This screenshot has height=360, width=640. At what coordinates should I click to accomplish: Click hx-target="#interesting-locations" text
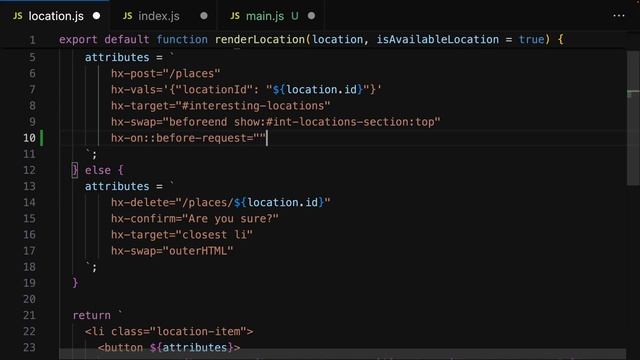click(x=220, y=106)
